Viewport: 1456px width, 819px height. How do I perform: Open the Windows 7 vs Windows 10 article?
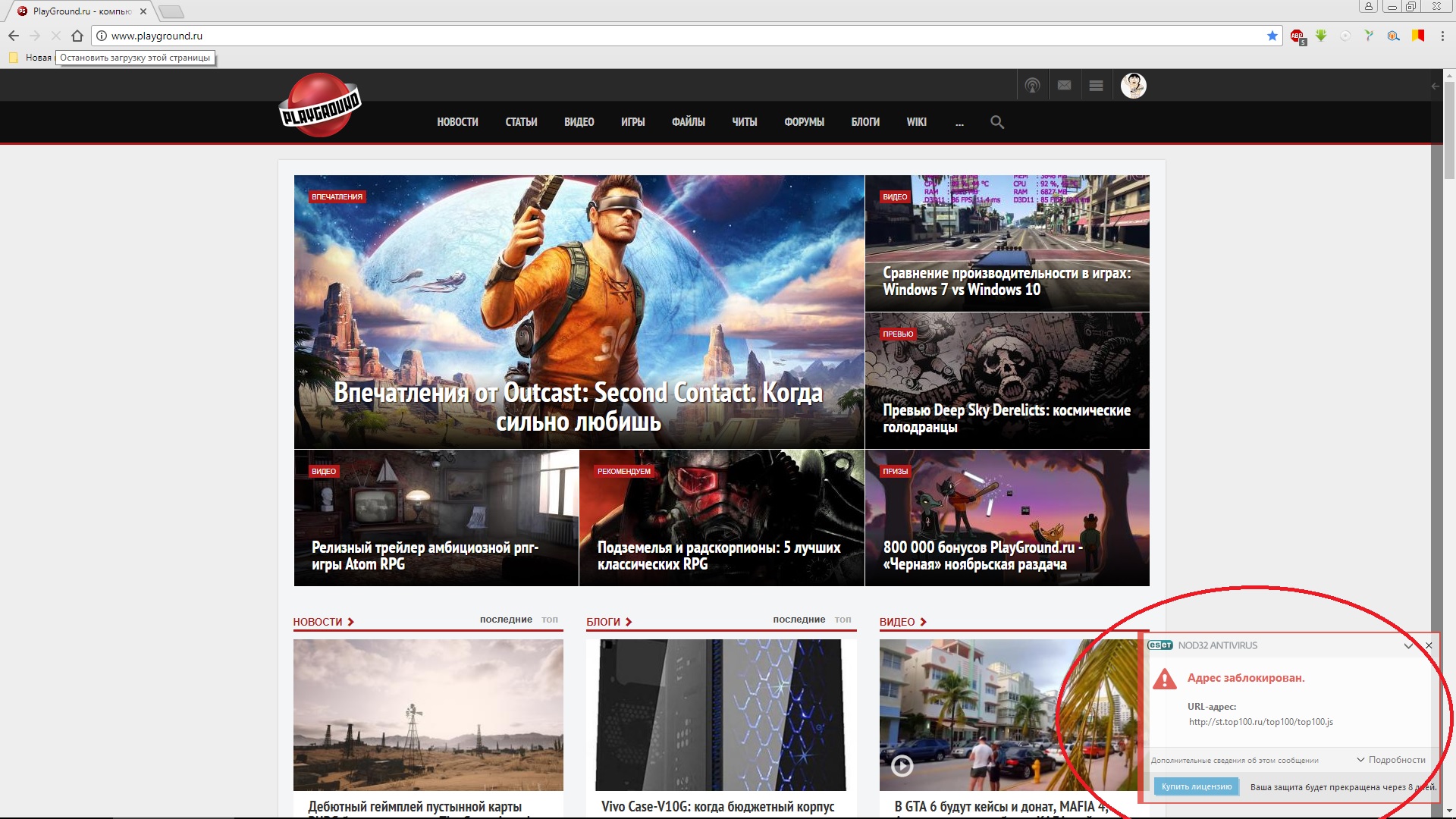[x=1006, y=281]
